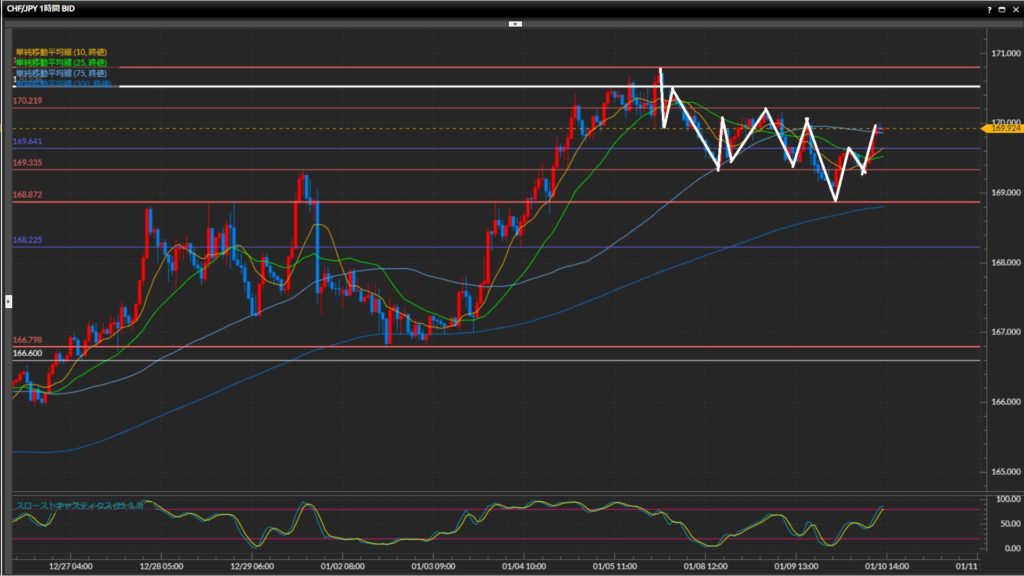Select the 166.600 white line label
1024x576 pixels.
(27, 353)
